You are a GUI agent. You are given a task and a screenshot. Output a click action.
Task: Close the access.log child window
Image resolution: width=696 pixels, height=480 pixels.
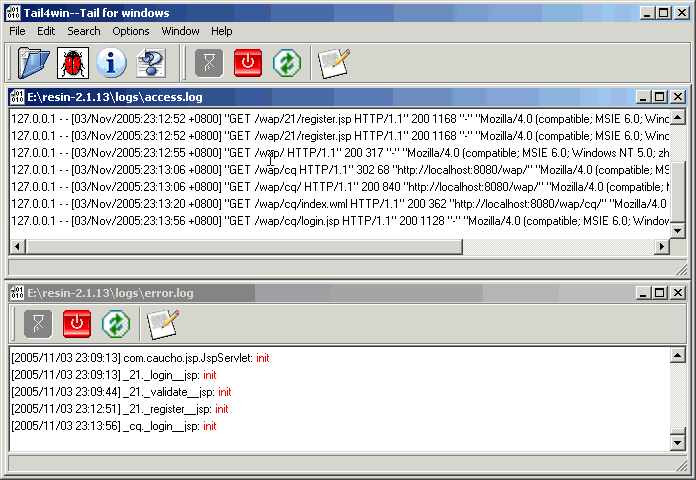pyautogui.click(x=678, y=97)
